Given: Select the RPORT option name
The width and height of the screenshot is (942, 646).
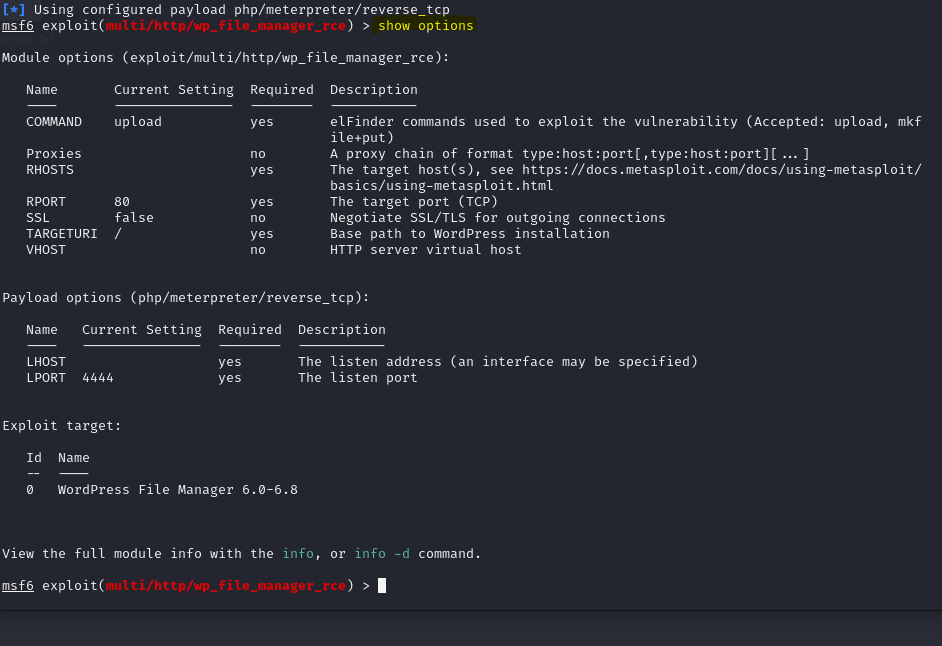Looking at the screenshot, I should tap(46, 202).
